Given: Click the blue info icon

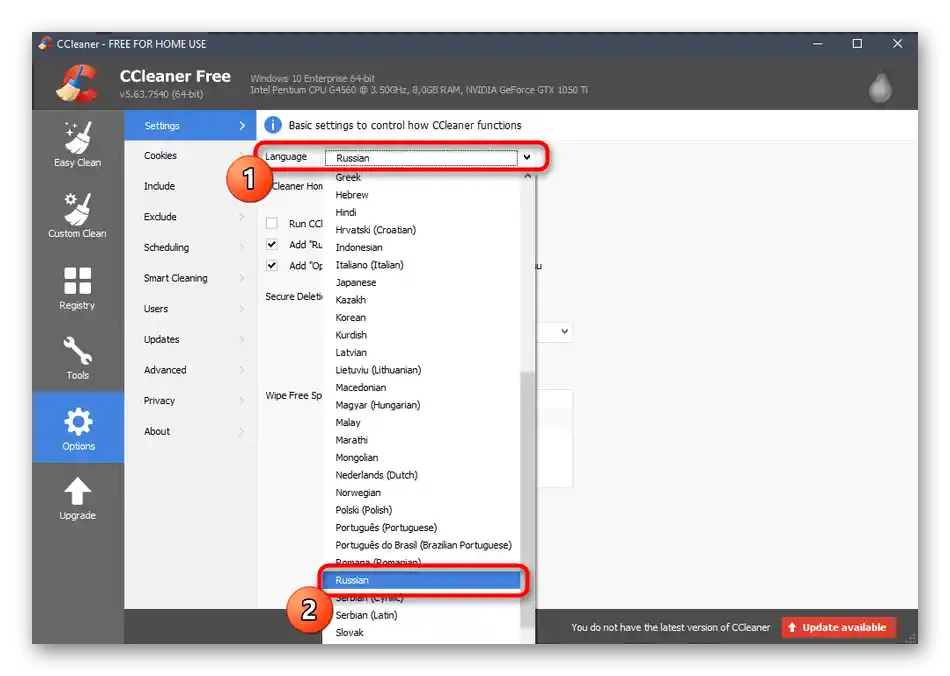Looking at the screenshot, I should pos(273,125).
